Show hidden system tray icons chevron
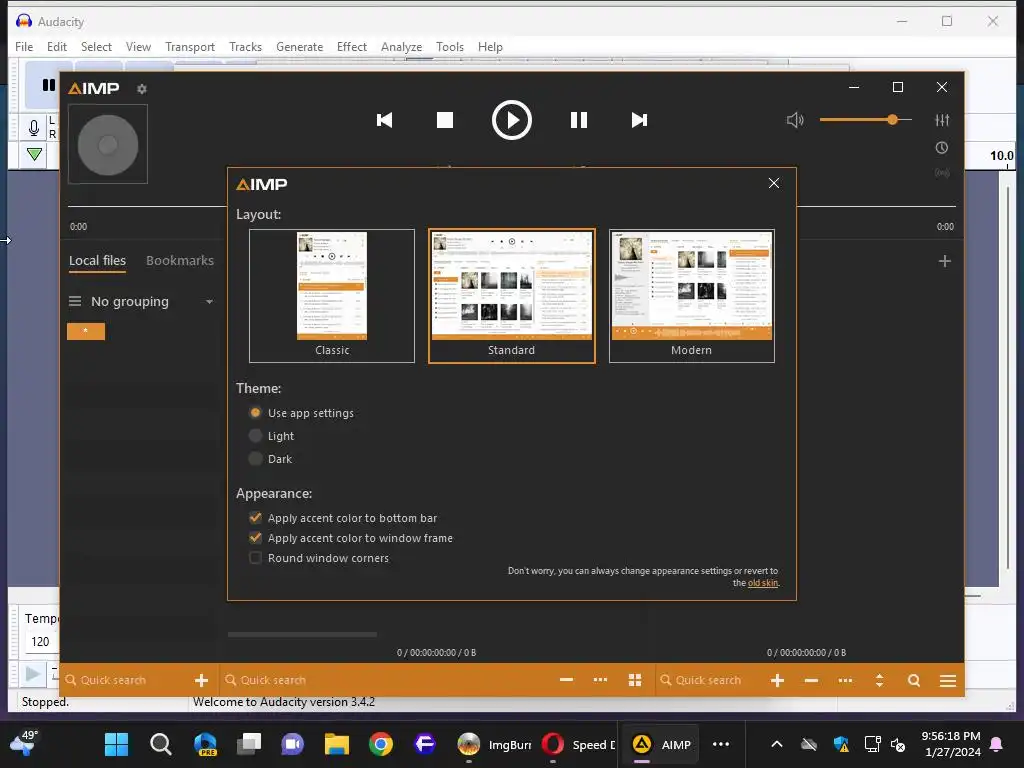Viewport: 1024px width, 768px height. coord(776,744)
